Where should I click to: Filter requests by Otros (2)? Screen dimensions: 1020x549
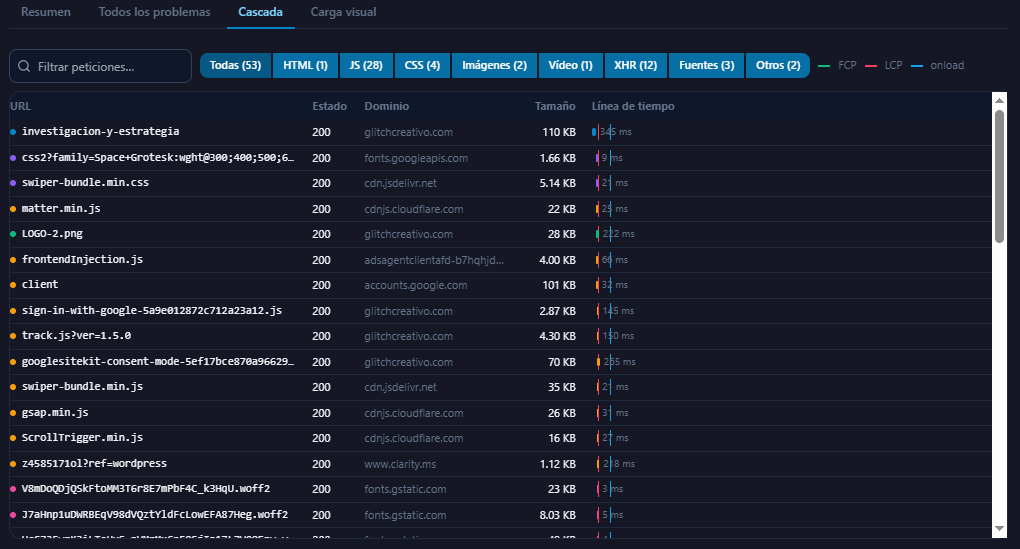(x=778, y=66)
